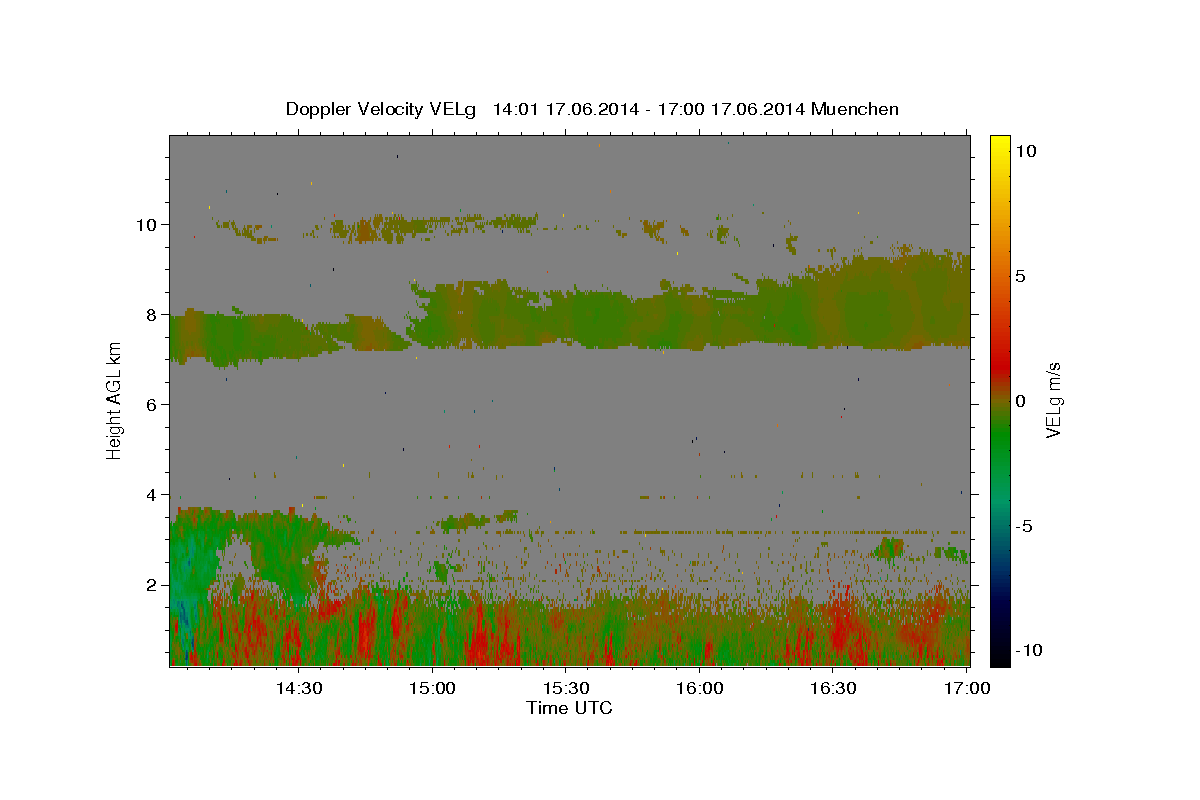The height and width of the screenshot is (800, 1200).
Task: Click the '14:01 17.06.2014' start time in title
Action: point(564,109)
